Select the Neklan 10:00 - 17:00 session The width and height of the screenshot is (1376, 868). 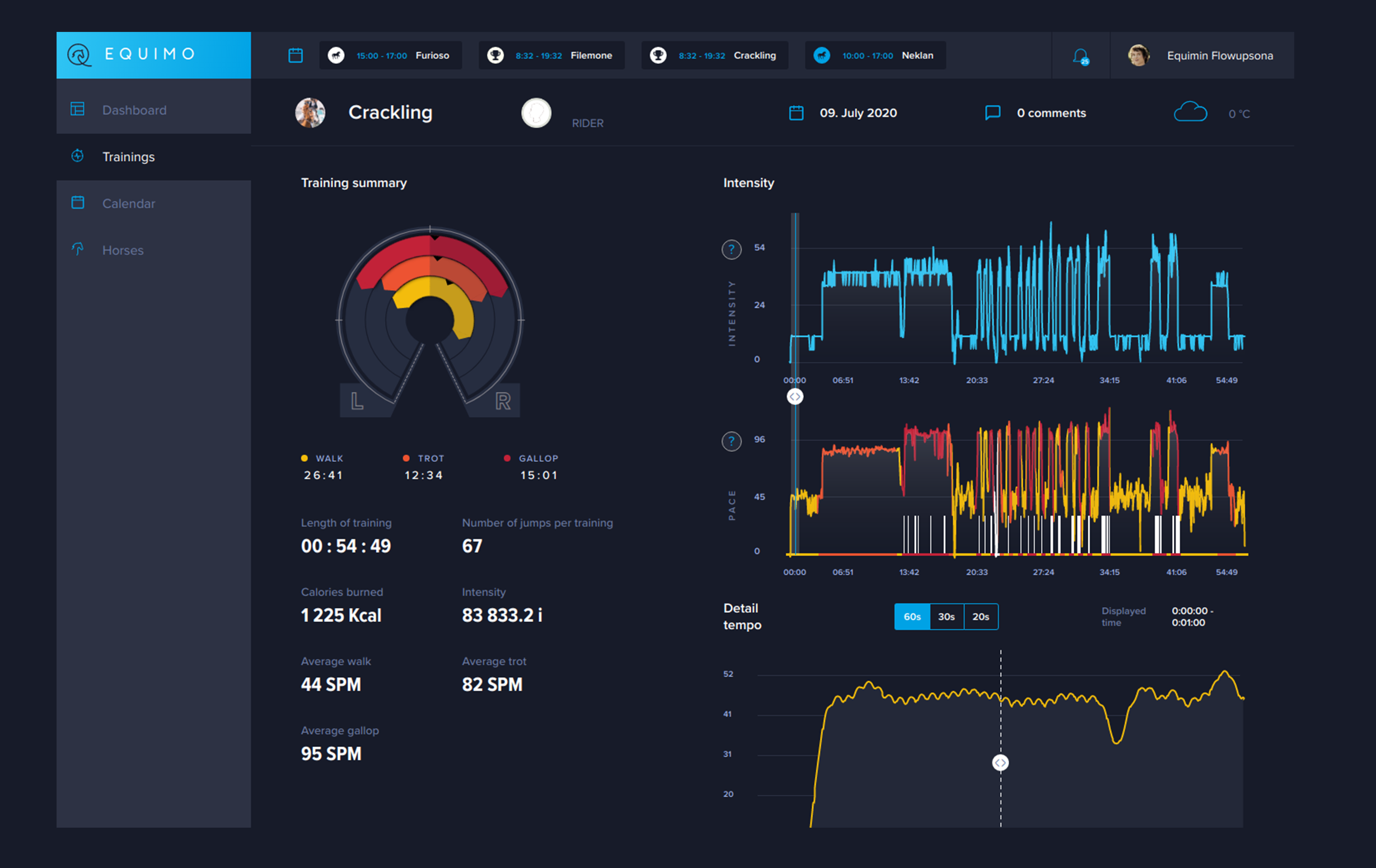click(875, 55)
